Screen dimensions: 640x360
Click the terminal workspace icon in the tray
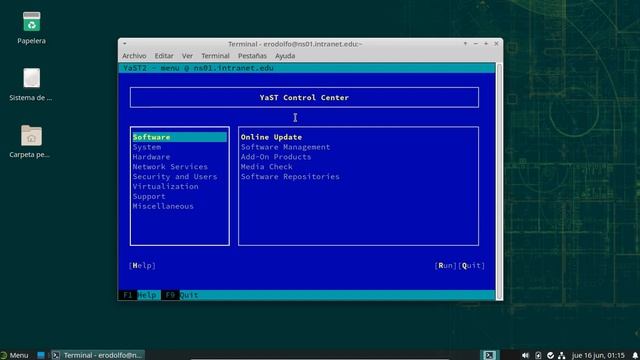tap(489, 355)
